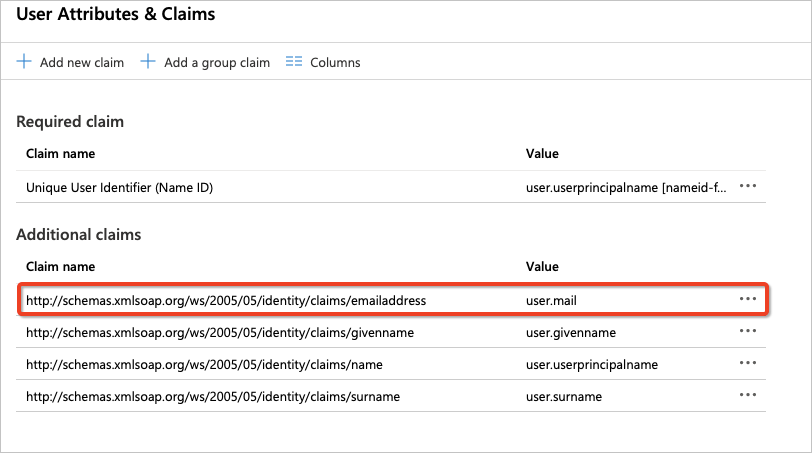Click the user.mail value cell

click(550, 300)
